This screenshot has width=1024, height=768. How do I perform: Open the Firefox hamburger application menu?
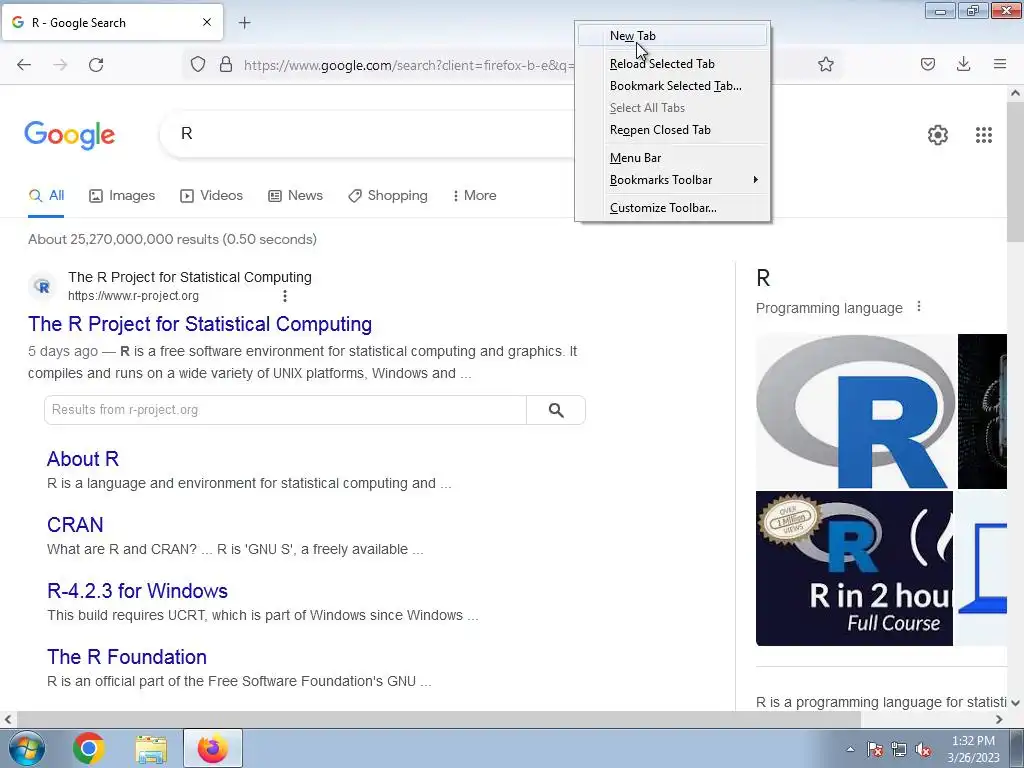click(x=999, y=64)
